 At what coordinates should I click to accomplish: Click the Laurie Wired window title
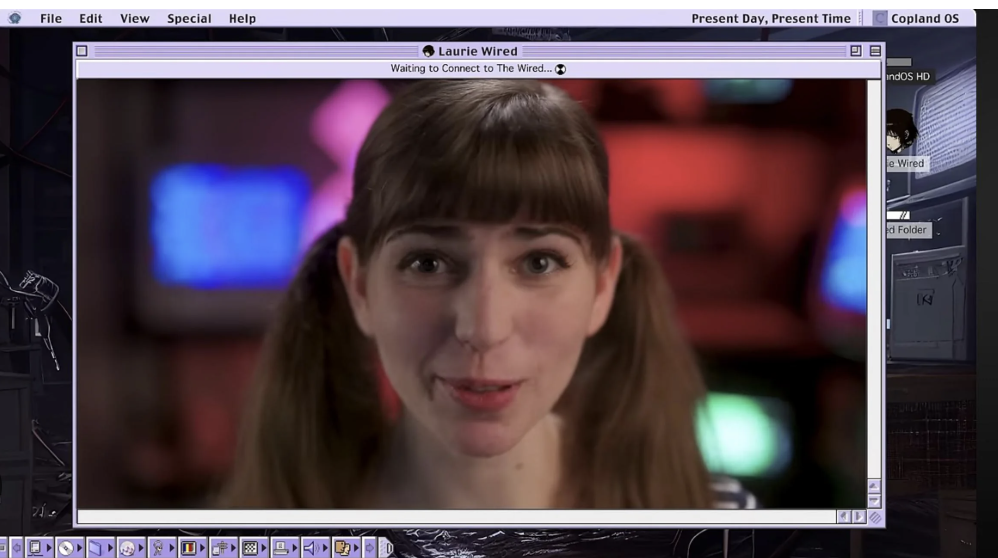pos(477,51)
